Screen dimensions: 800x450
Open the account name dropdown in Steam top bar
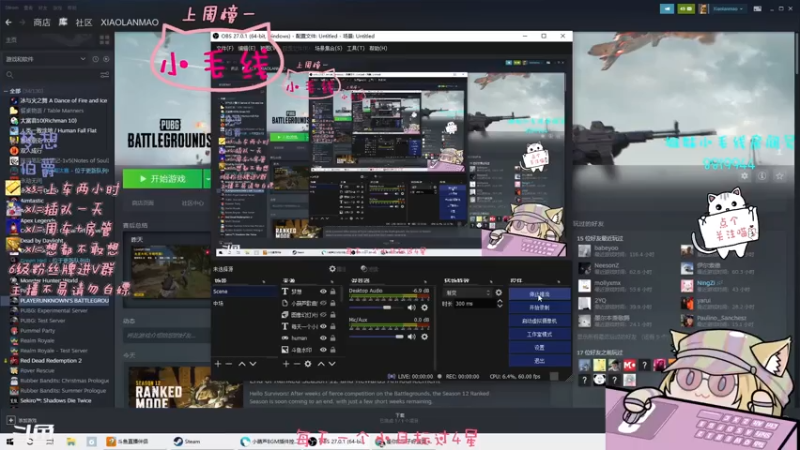coord(728,9)
